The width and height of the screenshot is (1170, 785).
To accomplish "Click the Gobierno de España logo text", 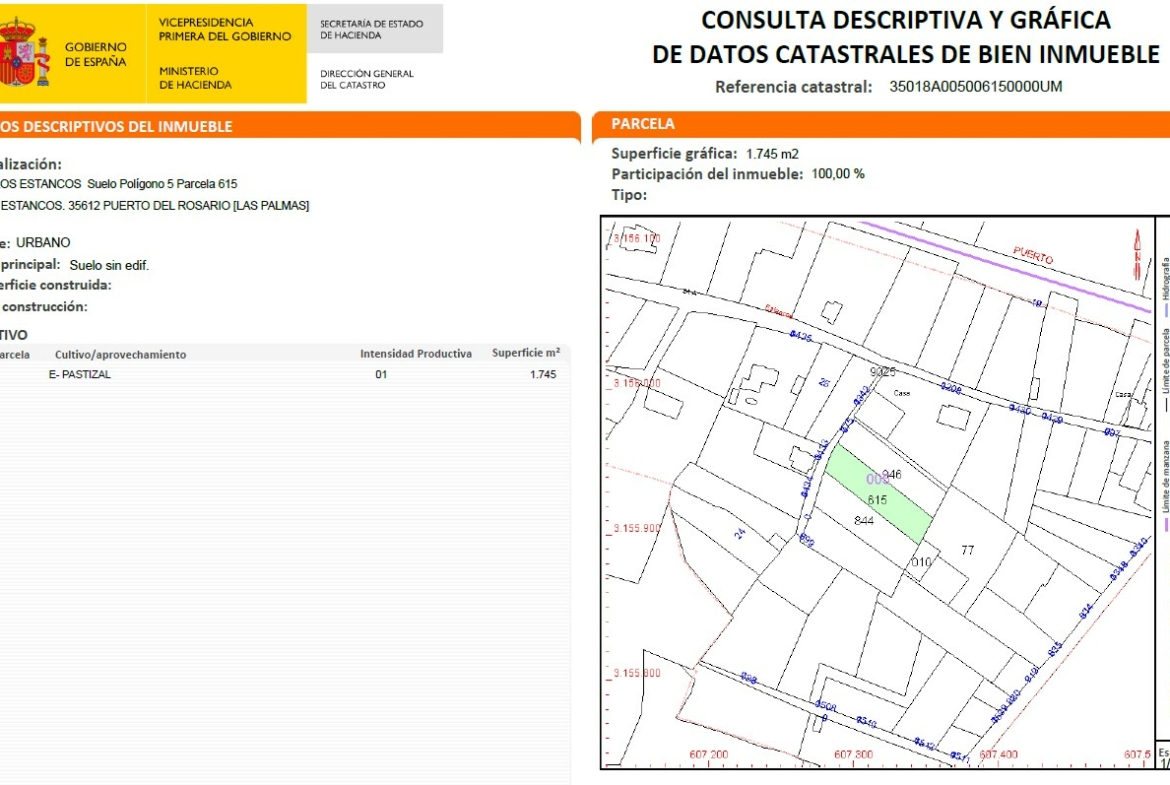I will [96, 54].
